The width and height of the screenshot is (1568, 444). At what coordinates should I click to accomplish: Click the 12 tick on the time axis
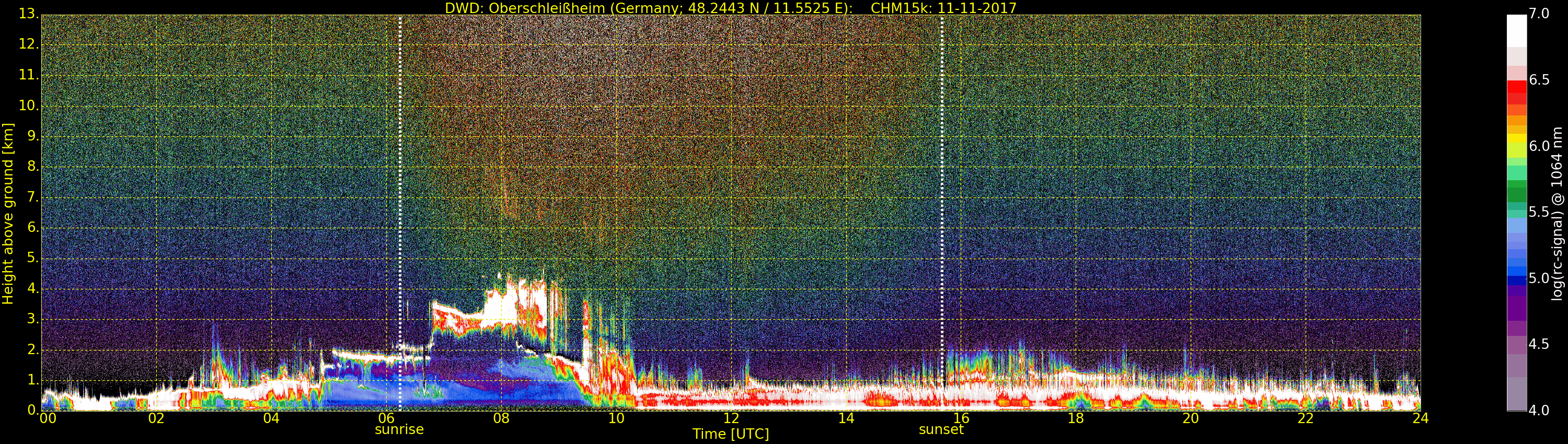[731, 418]
